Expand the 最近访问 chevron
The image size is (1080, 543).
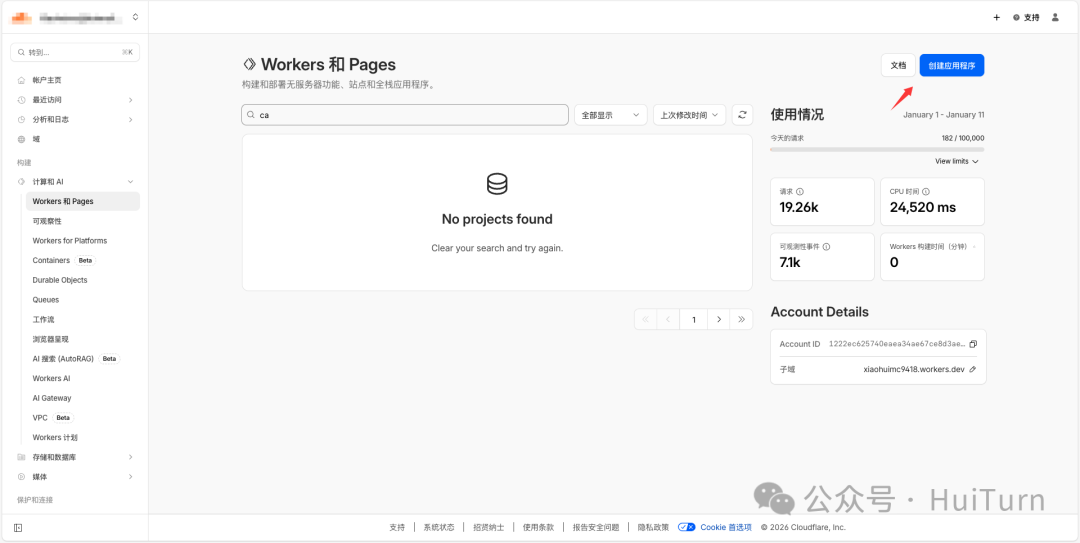(x=131, y=100)
